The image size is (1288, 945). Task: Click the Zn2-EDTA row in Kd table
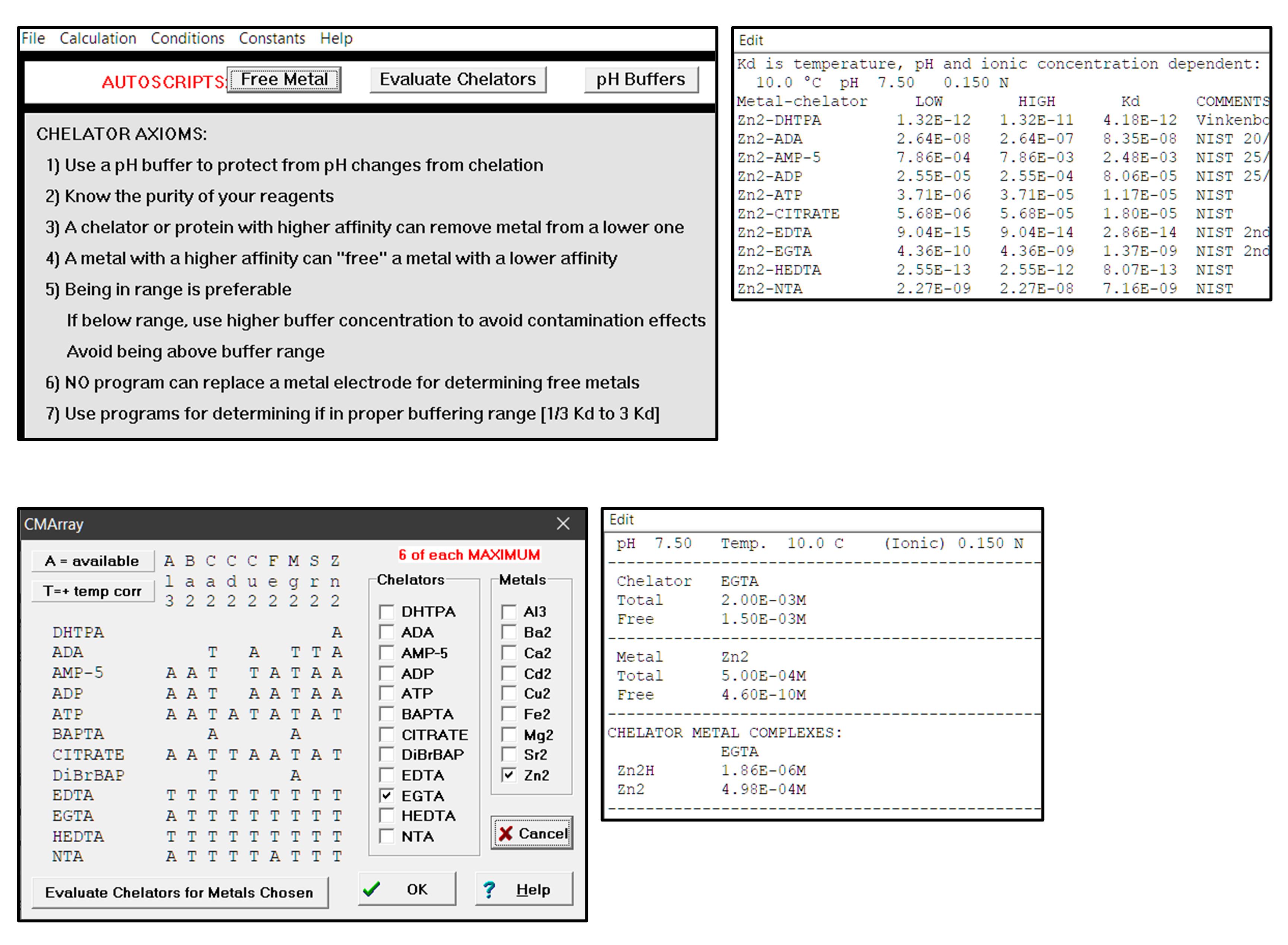tap(1003, 233)
